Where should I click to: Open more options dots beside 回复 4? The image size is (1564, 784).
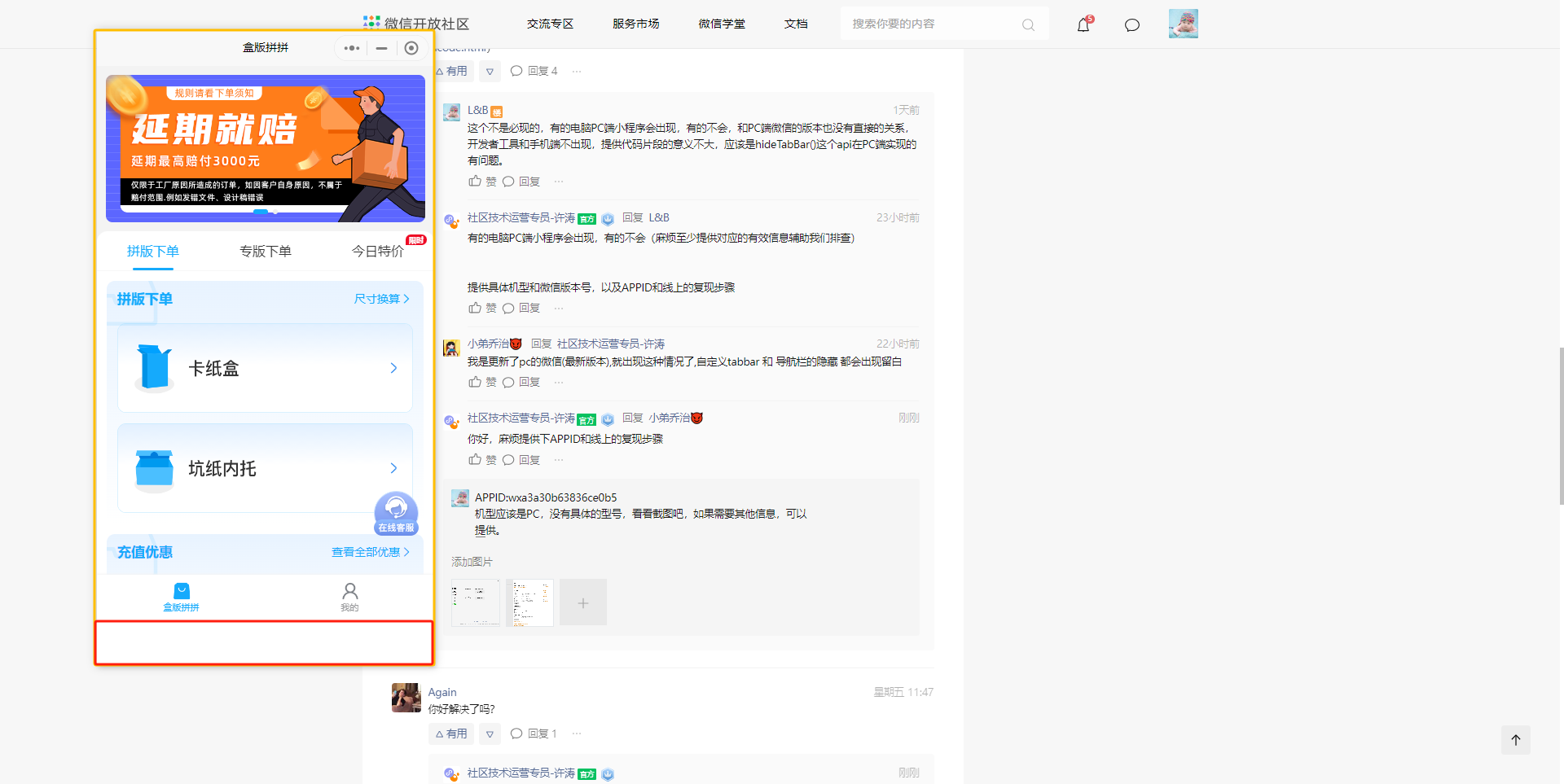coord(577,71)
